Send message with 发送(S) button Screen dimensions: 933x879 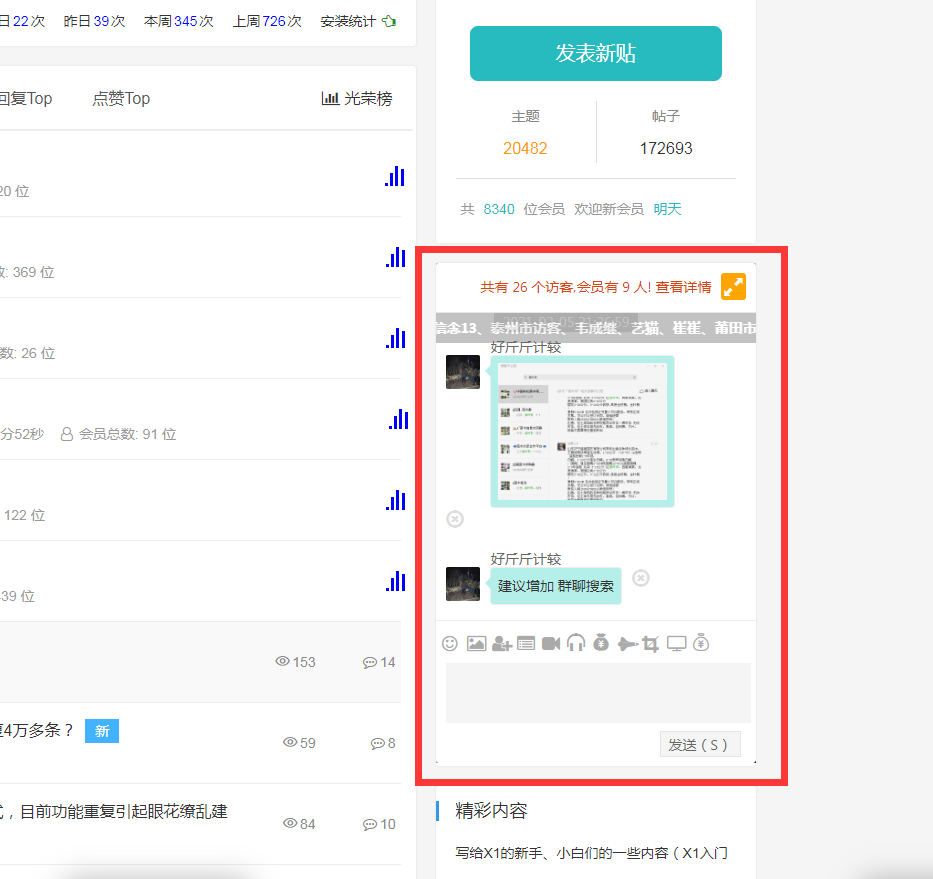[x=700, y=745]
